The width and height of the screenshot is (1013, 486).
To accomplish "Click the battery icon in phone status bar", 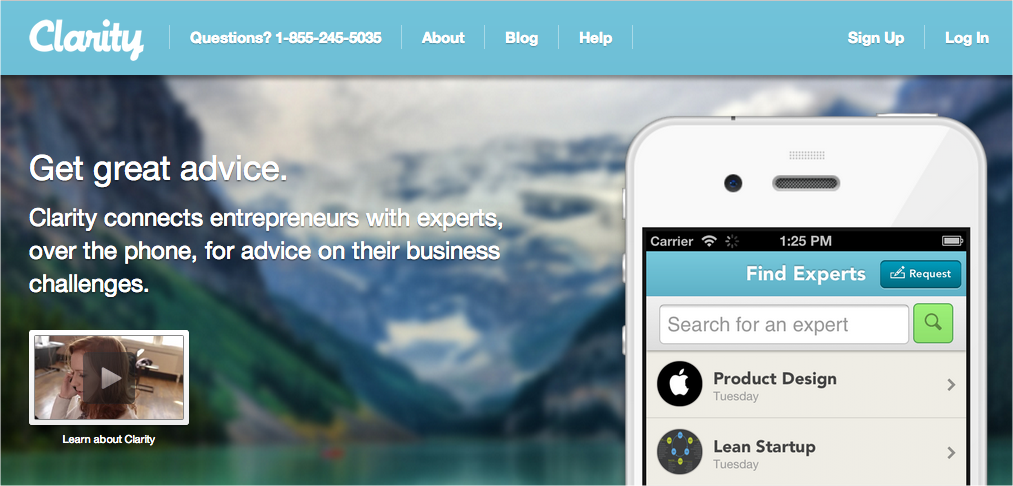I will 952,241.
